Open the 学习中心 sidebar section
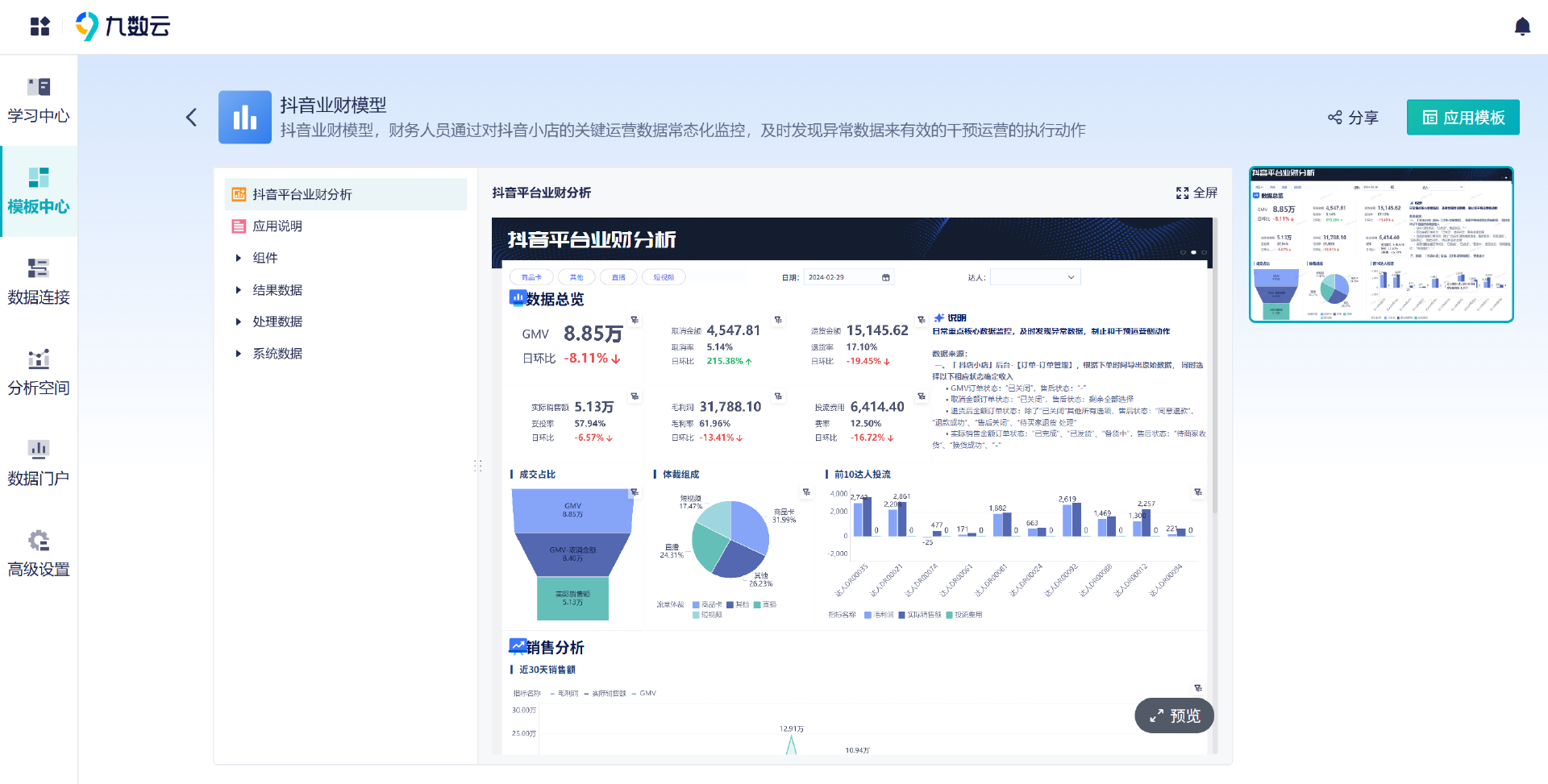1548x784 pixels. pos(38,100)
